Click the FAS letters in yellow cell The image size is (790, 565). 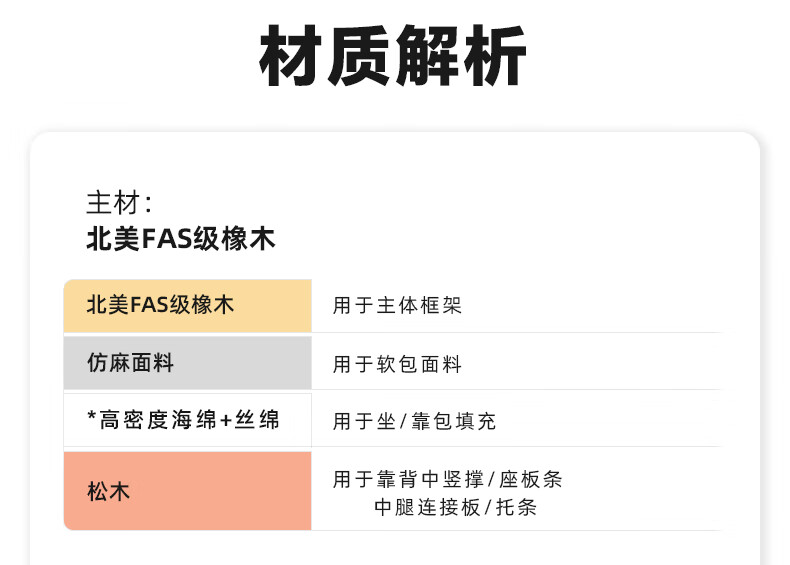pos(150,305)
